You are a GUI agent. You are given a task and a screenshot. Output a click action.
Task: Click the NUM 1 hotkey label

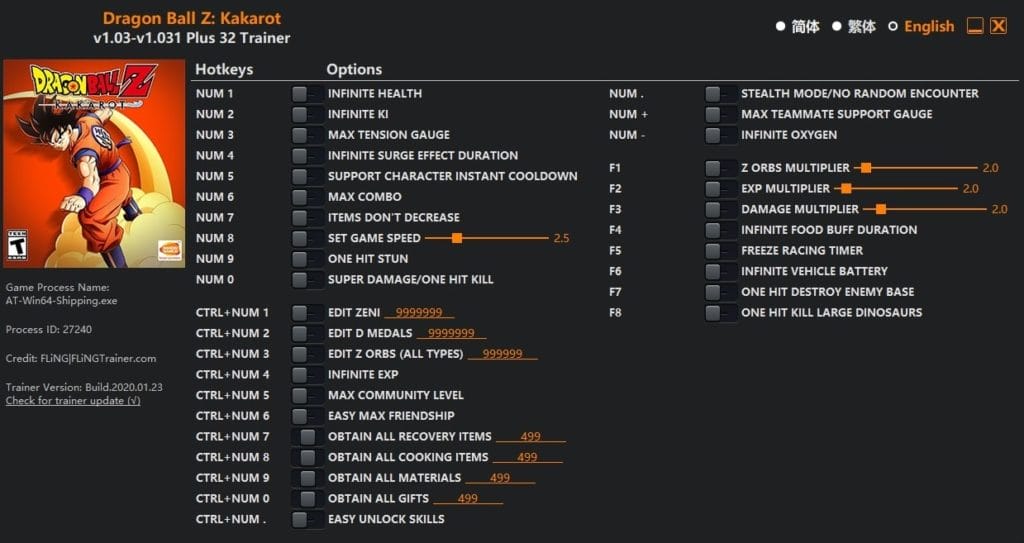[x=214, y=93]
